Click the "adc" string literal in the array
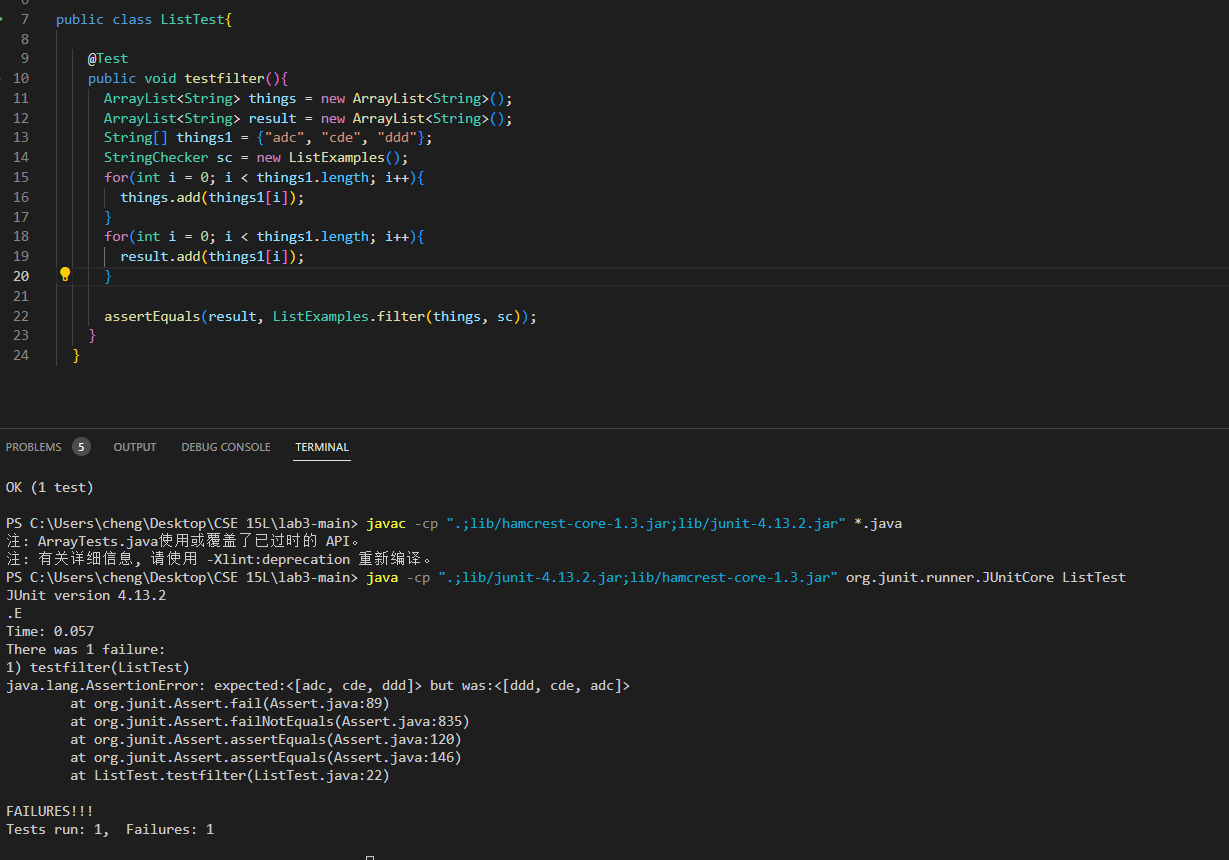This screenshot has height=860, width=1229. pyautogui.click(x=286, y=137)
